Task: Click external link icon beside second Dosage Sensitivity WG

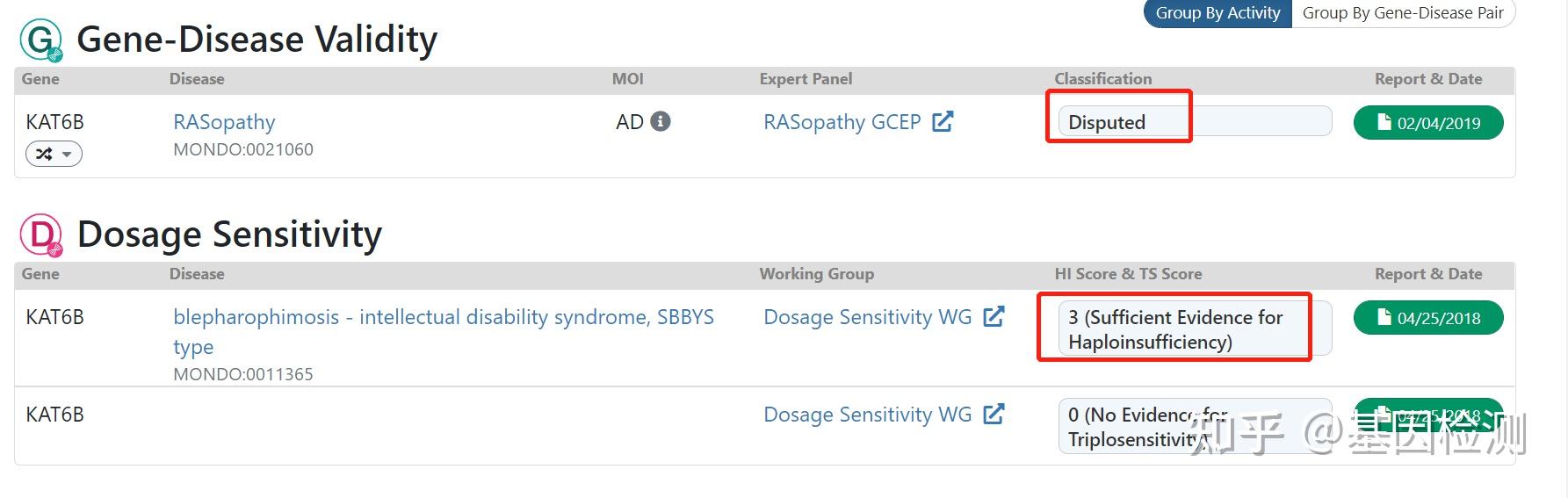Action: (994, 414)
